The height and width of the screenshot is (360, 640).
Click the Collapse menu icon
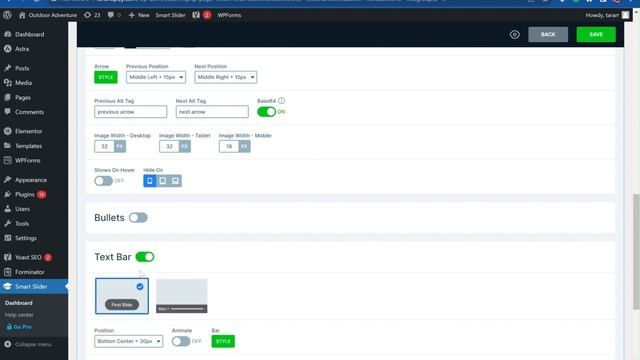(8, 344)
